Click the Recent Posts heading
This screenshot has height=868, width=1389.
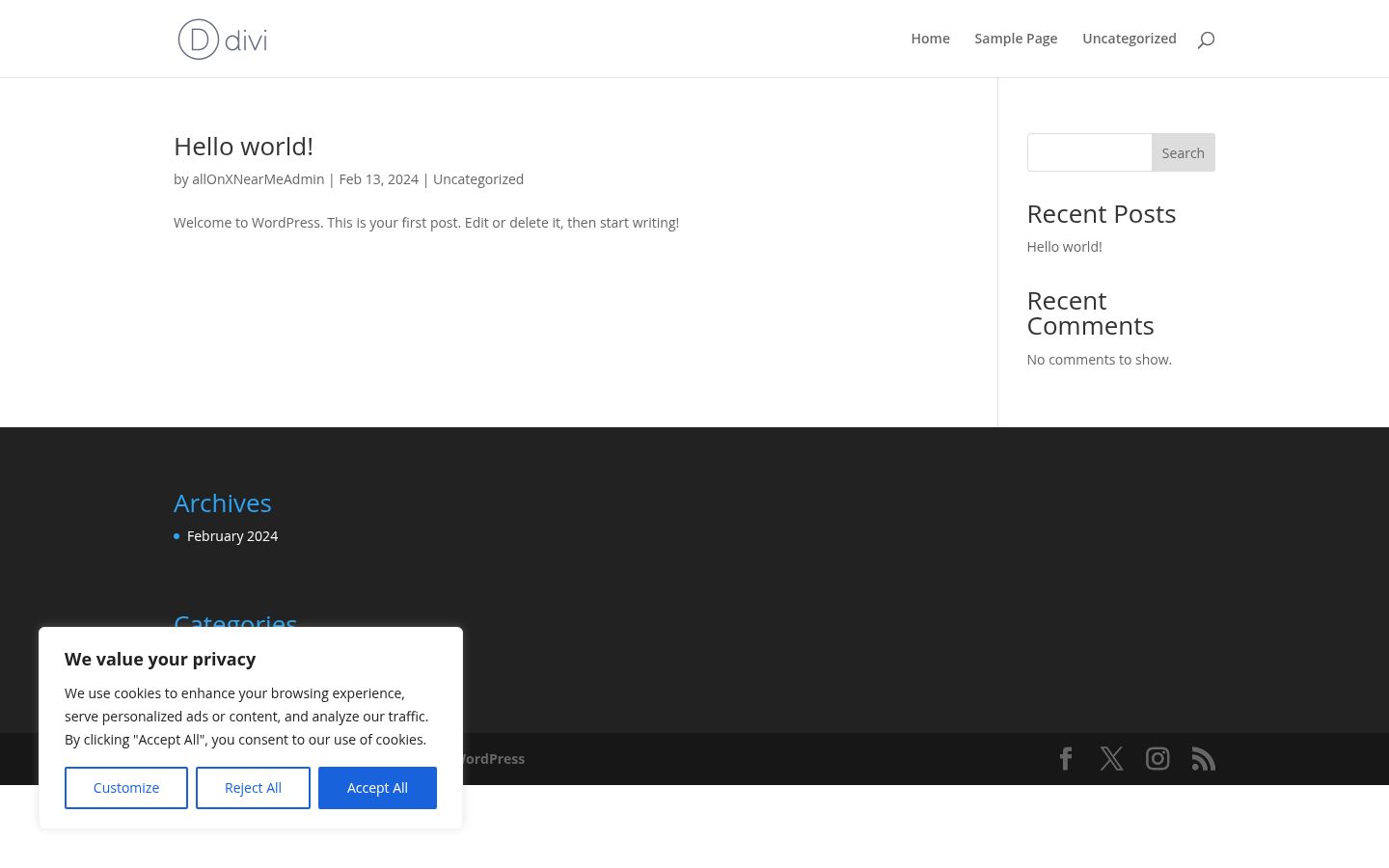point(1102,214)
